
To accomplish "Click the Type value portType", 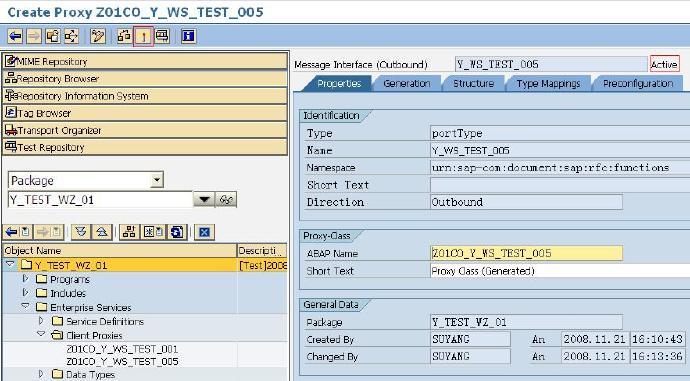I will 560,133.
